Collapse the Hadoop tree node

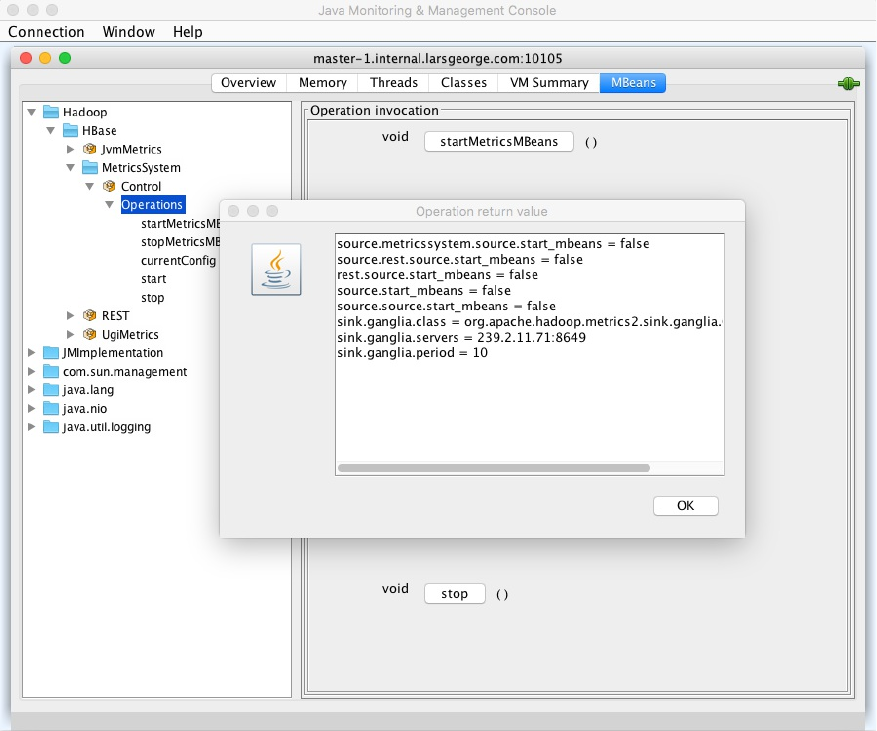coord(32,112)
